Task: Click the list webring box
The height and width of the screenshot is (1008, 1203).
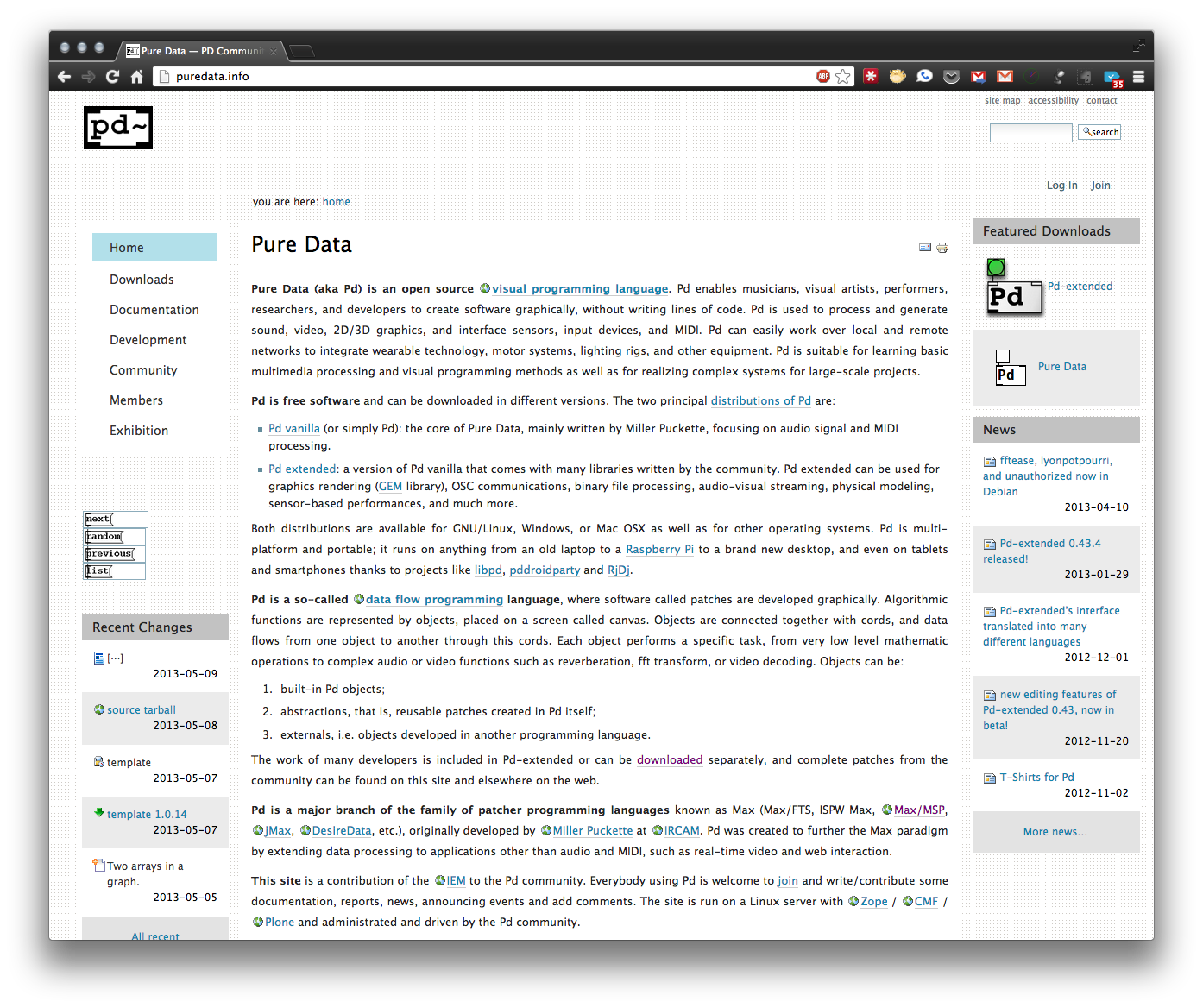Action: (x=114, y=570)
